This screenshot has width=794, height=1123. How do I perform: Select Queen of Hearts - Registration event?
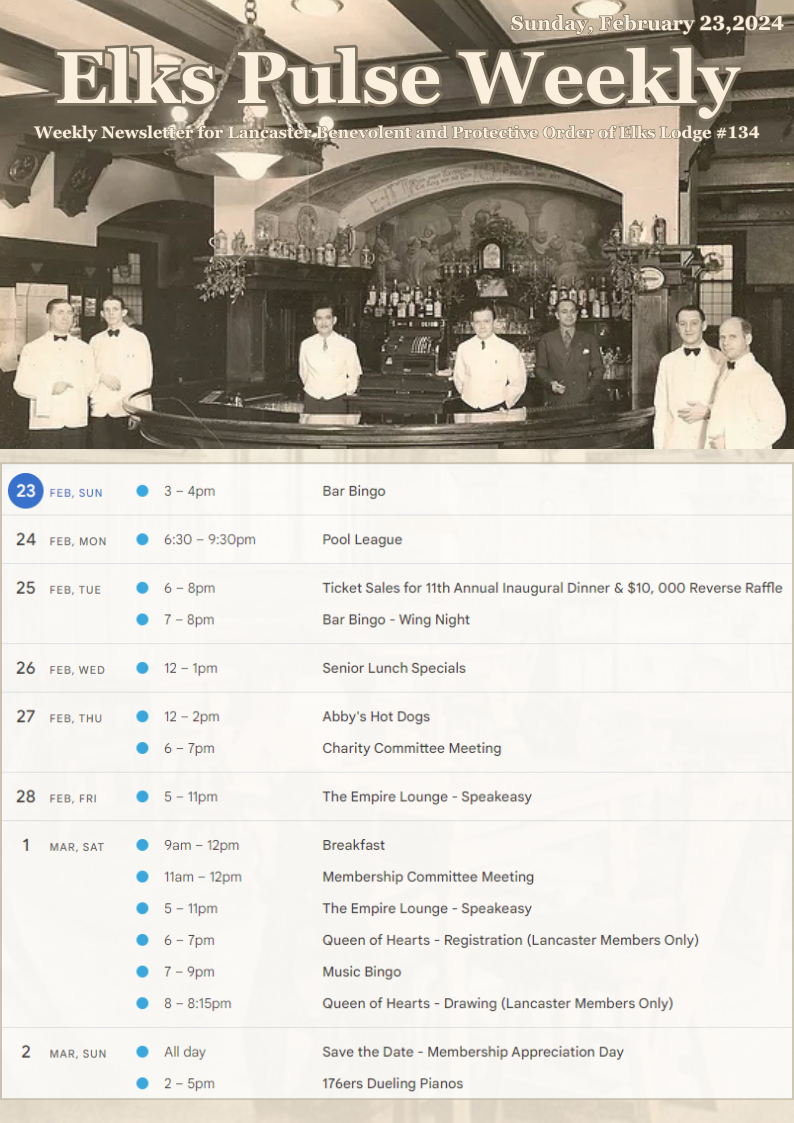[x=510, y=940]
